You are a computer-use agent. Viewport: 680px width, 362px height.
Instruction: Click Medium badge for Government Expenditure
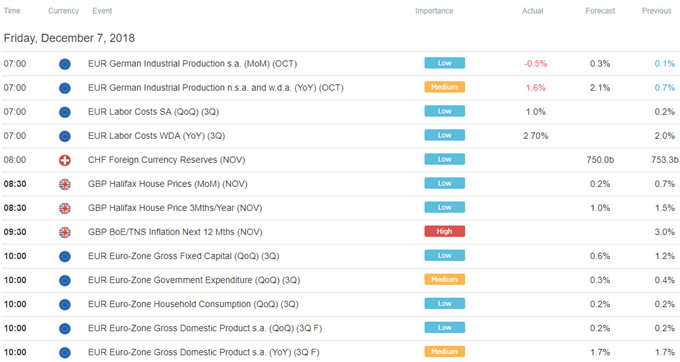point(445,280)
